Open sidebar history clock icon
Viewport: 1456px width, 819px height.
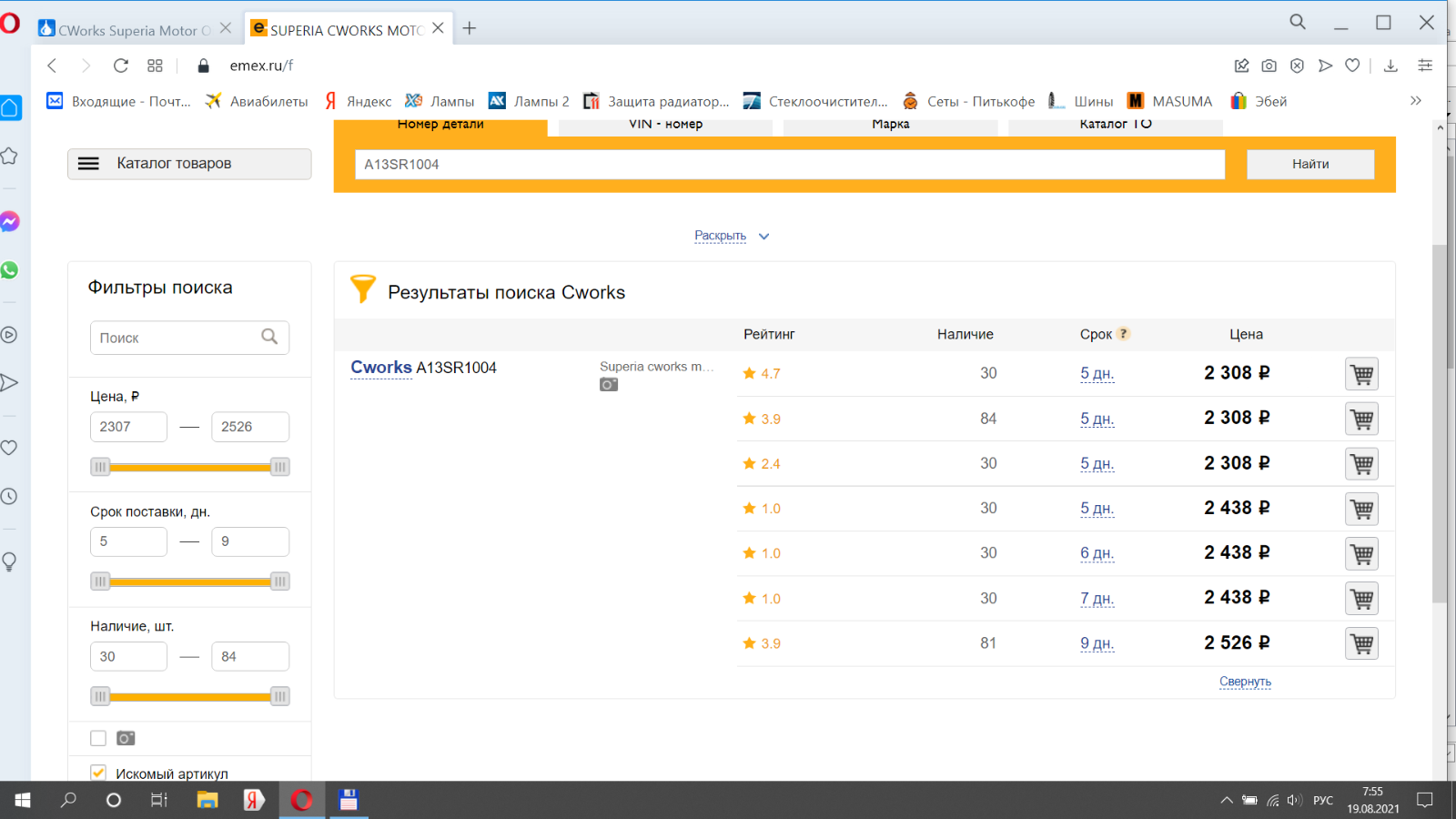click(x=9, y=496)
